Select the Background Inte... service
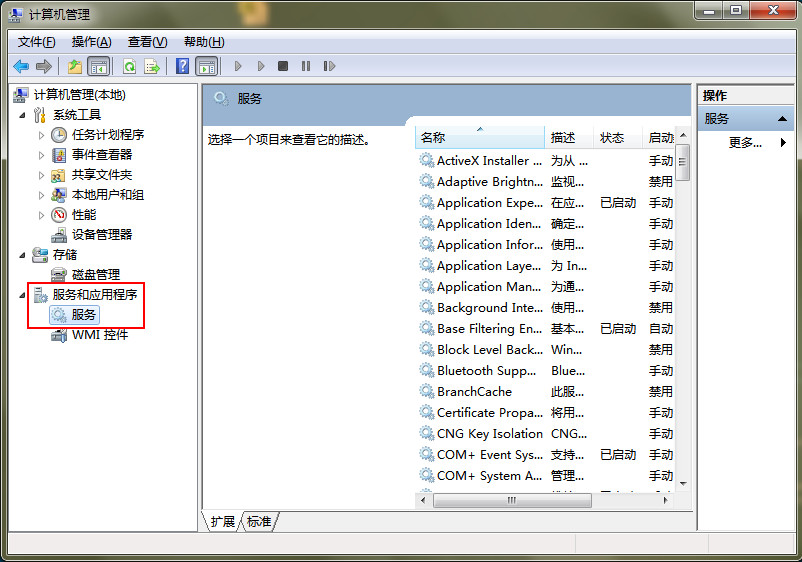The height and width of the screenshot is (562, 802). 545,308
